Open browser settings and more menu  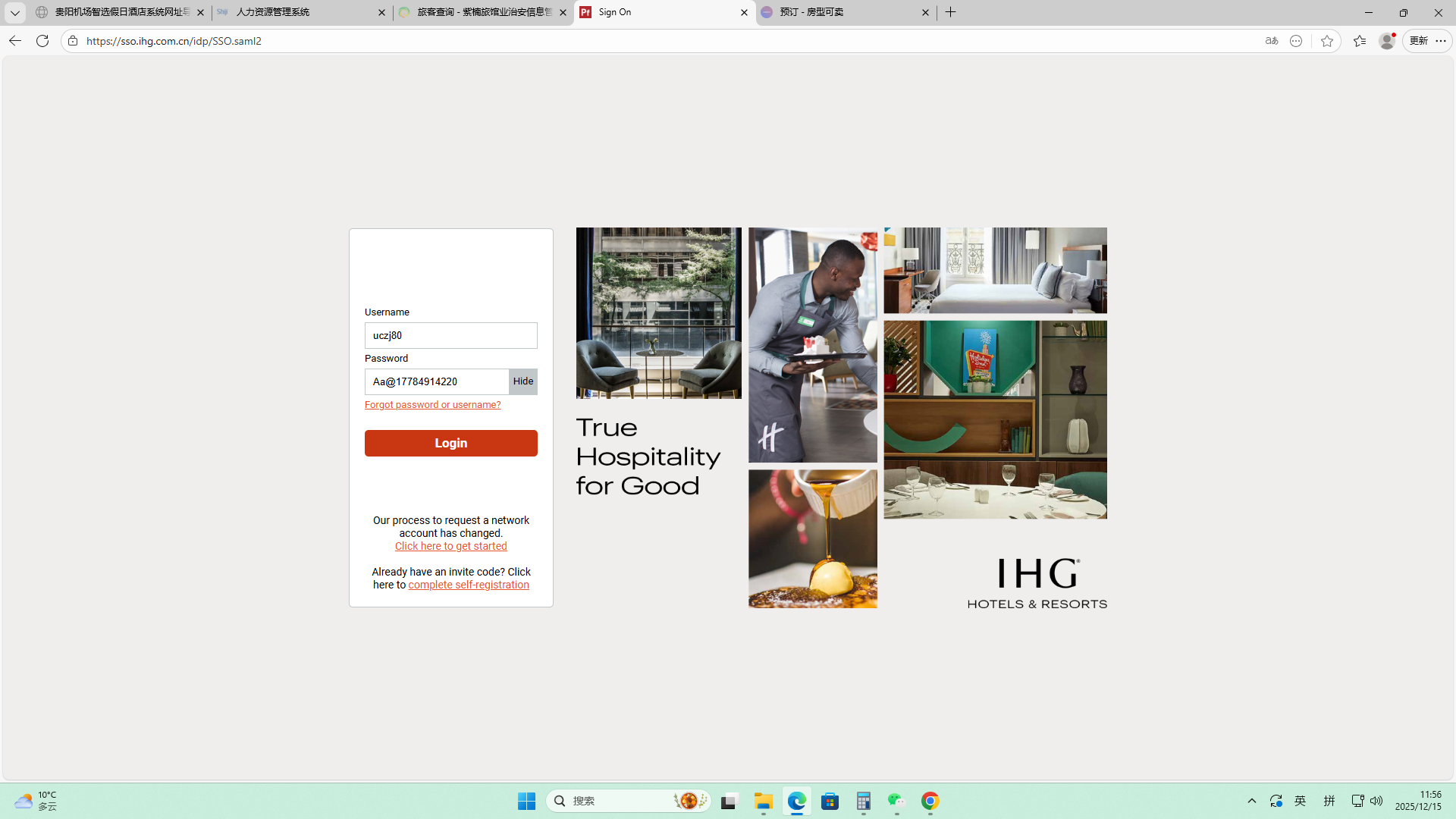[1441, 41]
